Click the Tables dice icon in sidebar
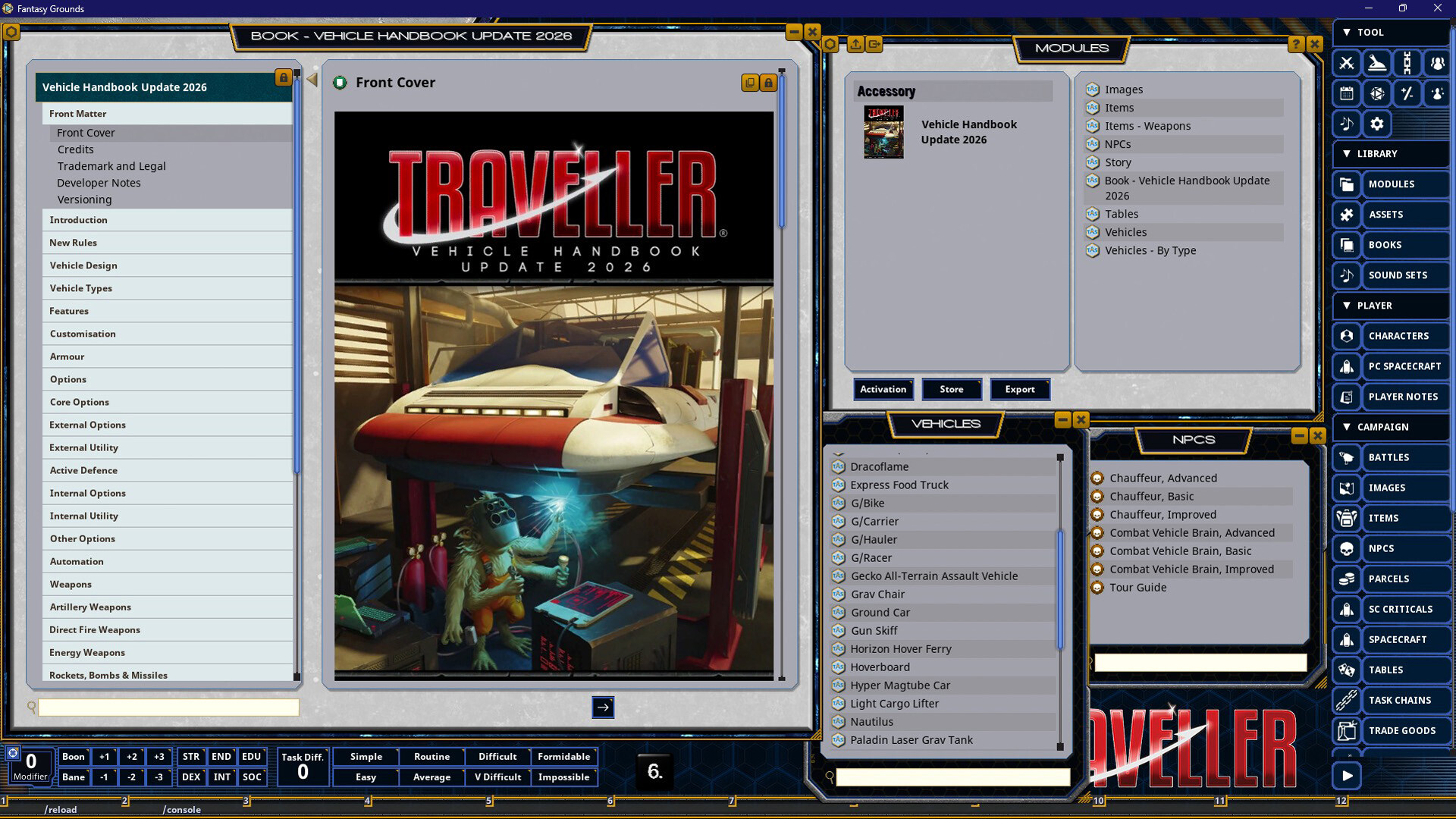Viewport: 1456px width, 819px height. 1347,670
